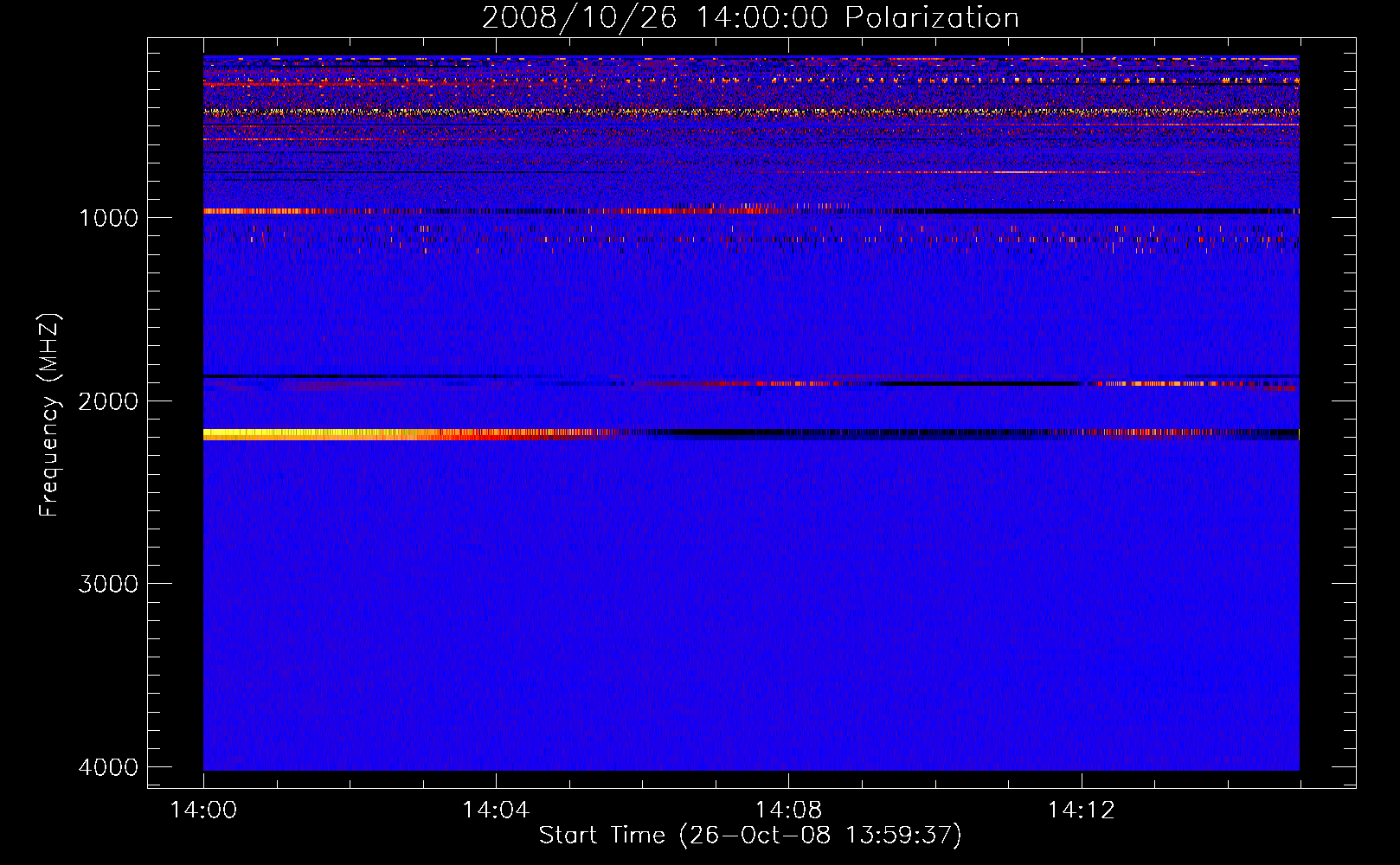1400x865 pixels.
Task: Click the 14:04 time tick label
Action: pos(496,811)
